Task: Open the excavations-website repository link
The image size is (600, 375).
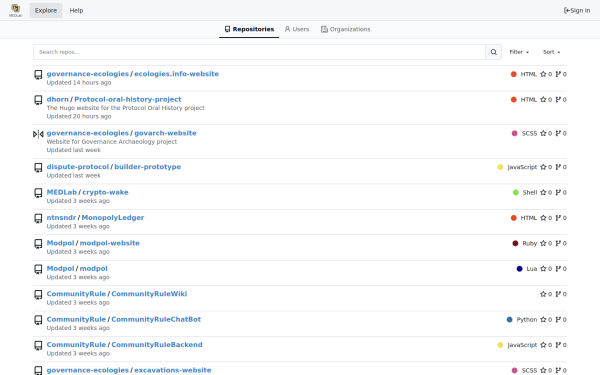Action: coord(173,370)
